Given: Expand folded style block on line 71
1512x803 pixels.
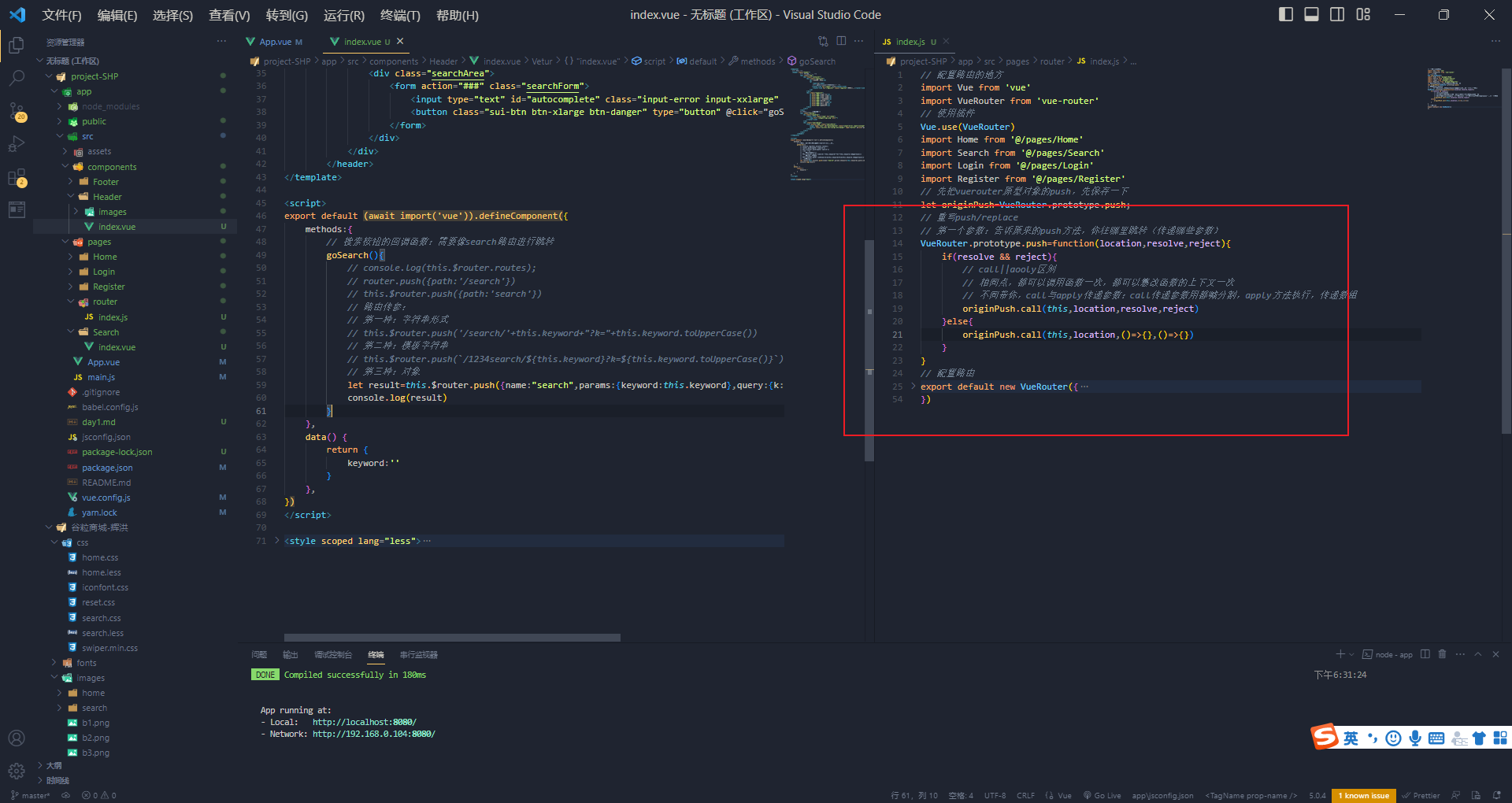Looking at the screenshot, I should pos(276,541).
